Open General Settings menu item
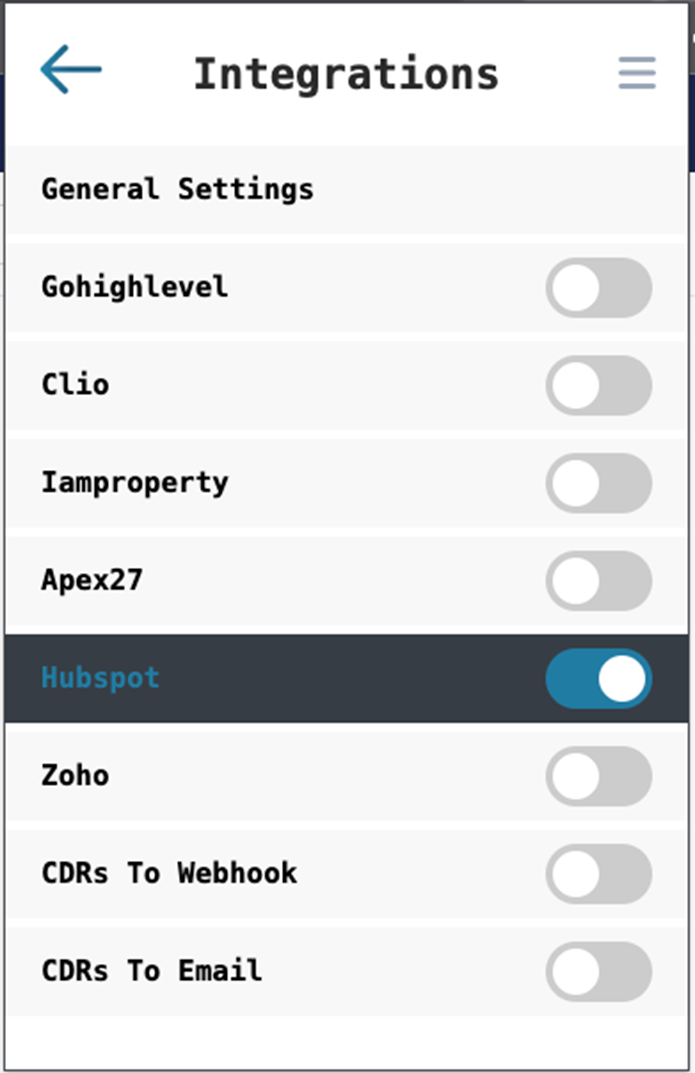Viewport: 695px width, 1073px height. 177,189
